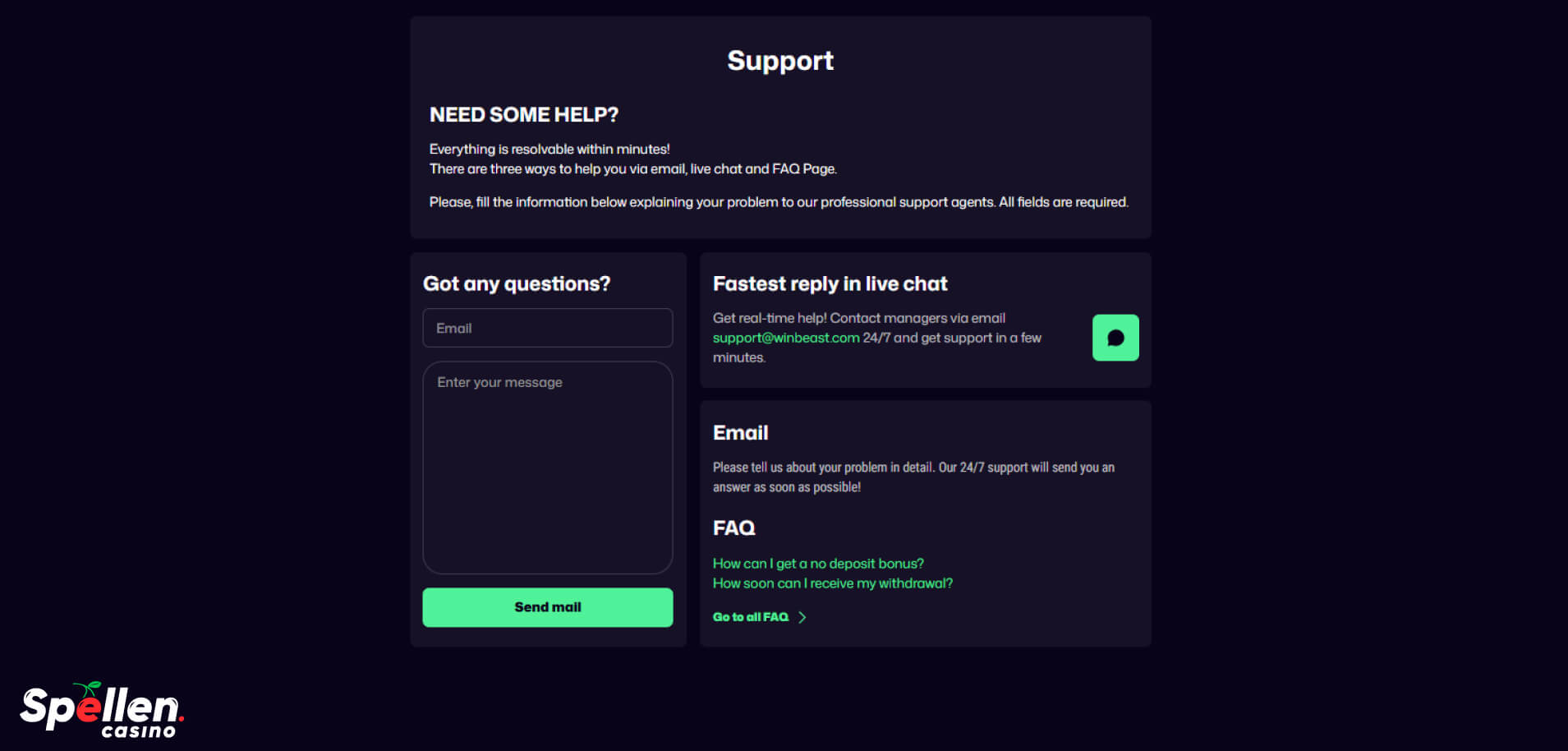Open the support@winbeast.com email link

[x=785, y=338]
